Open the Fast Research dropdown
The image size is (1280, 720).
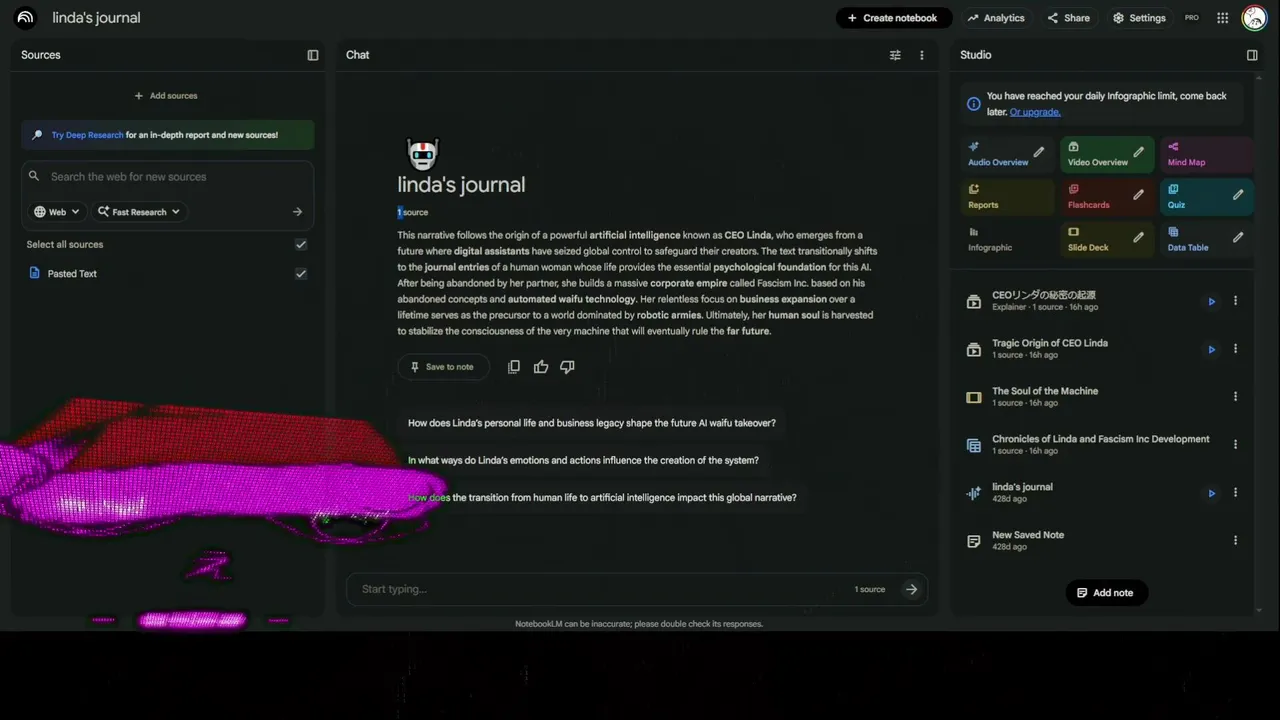(x=139, y=212)
